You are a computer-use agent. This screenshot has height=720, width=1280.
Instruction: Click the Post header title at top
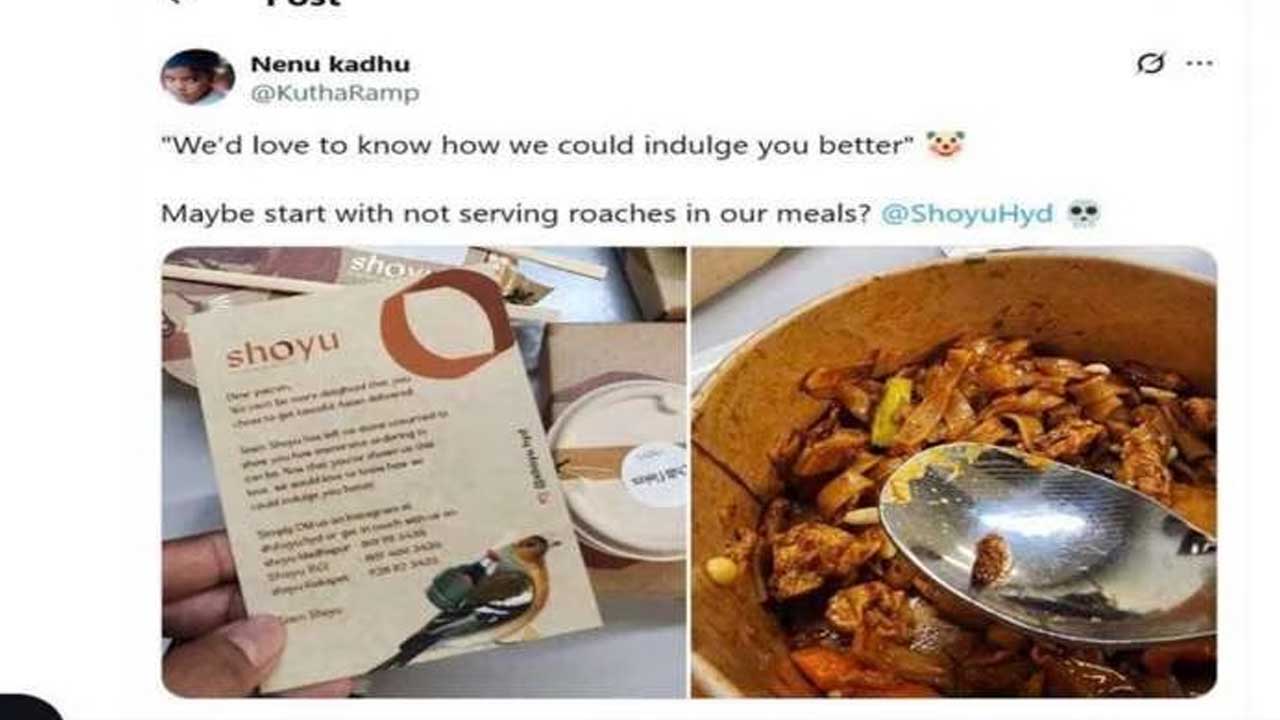pos(303,4)
